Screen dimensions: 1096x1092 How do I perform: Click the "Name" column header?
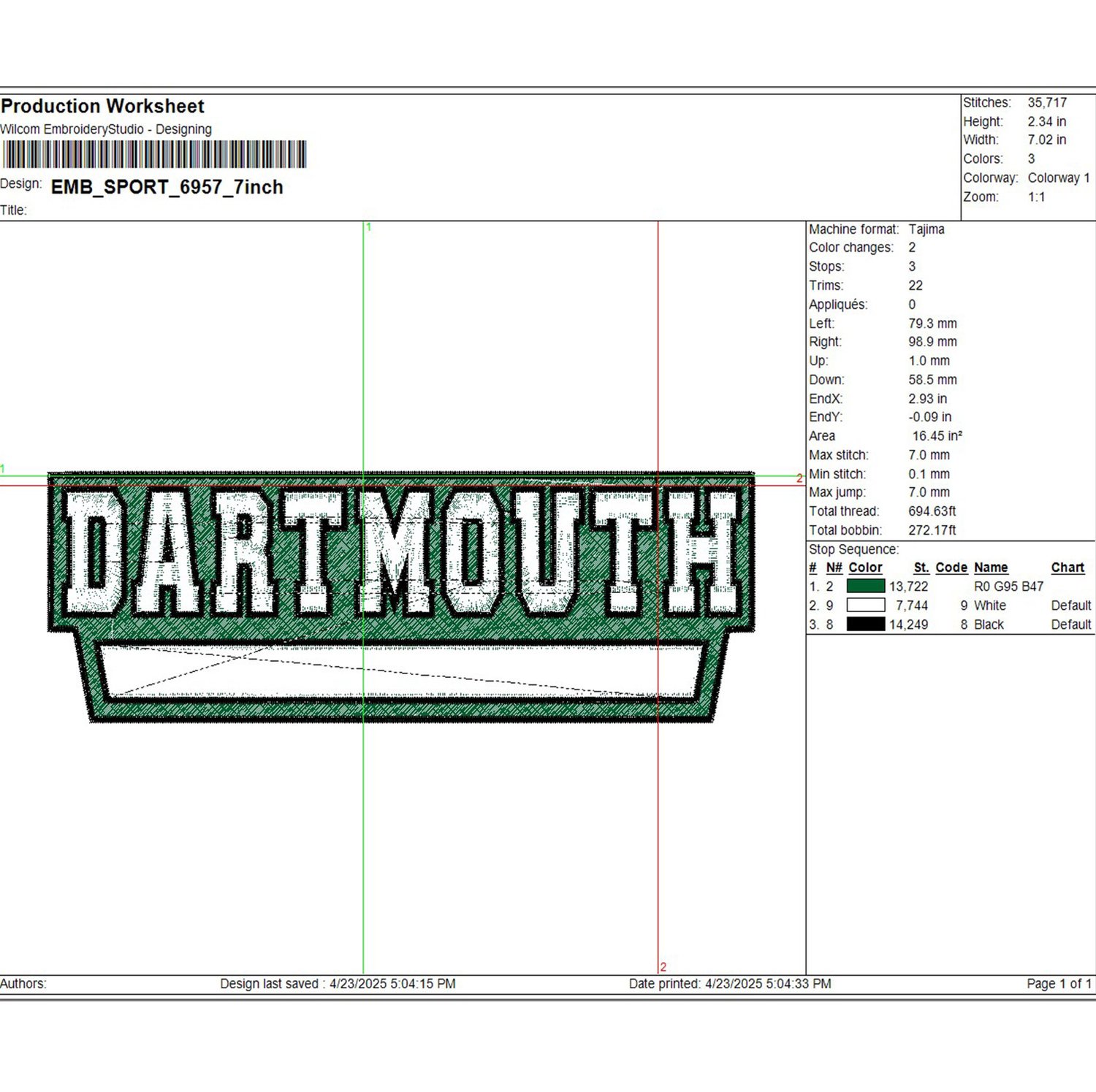(991, 568)
